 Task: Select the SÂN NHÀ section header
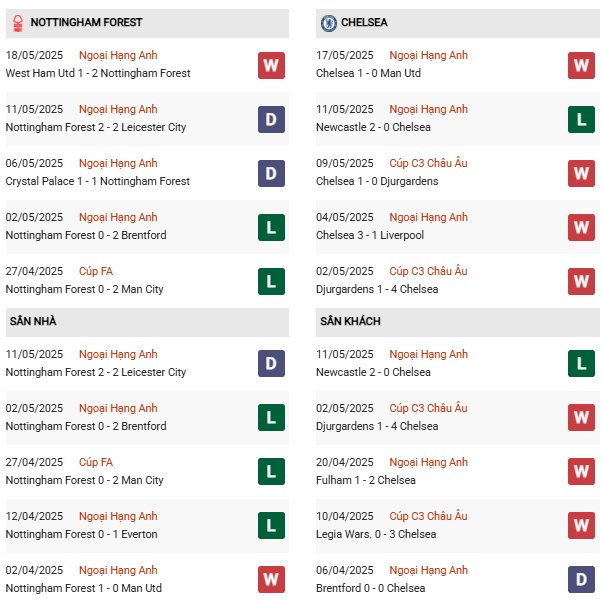point(34,321)
